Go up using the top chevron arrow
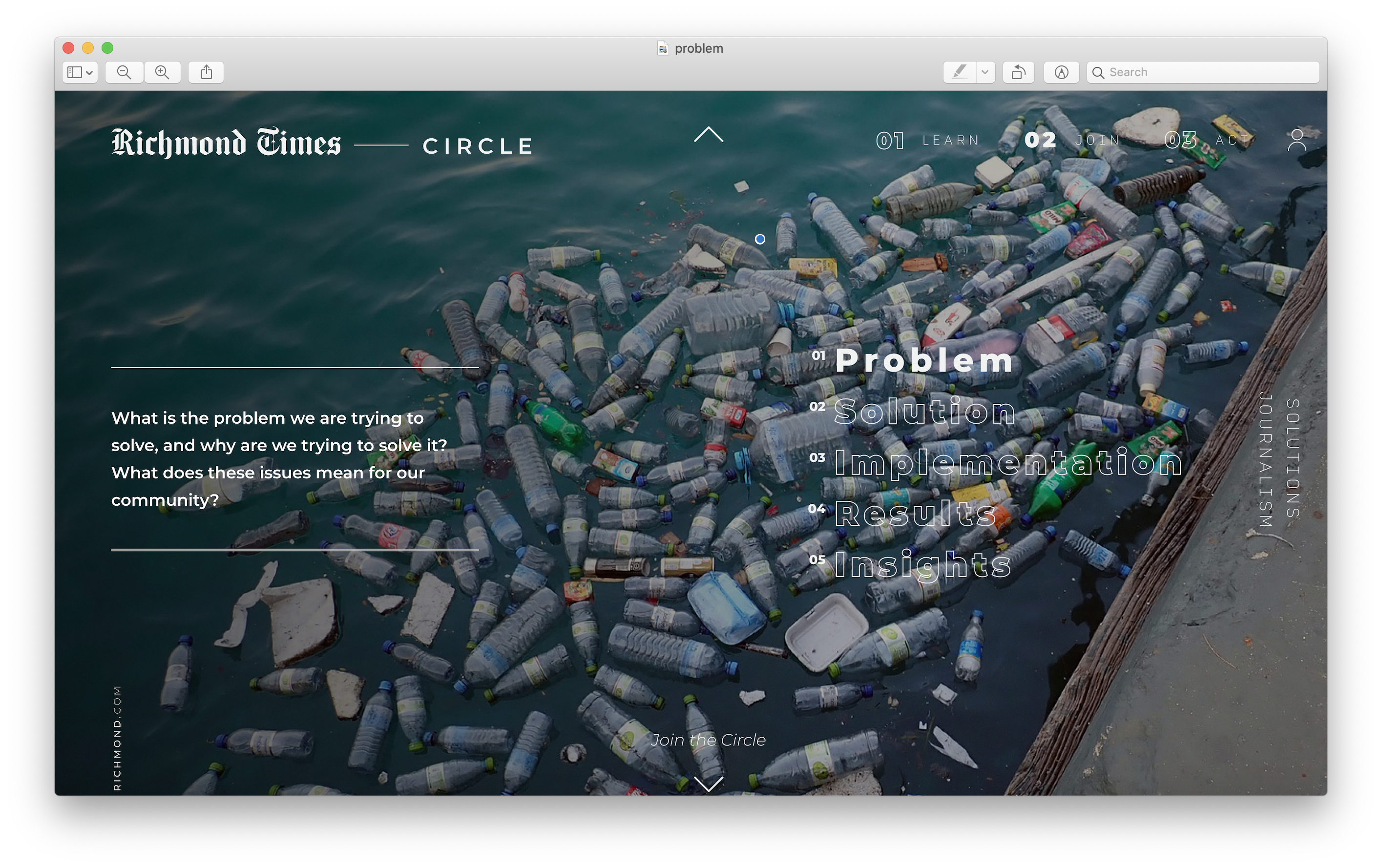This screenshot has height=868, width=1382. click(x=708, y=134)
